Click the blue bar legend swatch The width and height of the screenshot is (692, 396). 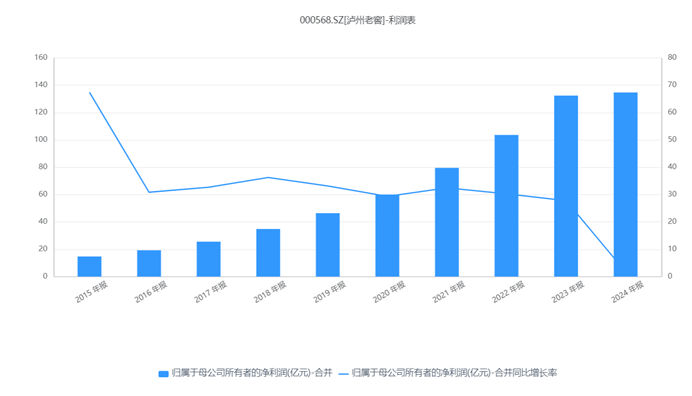coord(163,373)
